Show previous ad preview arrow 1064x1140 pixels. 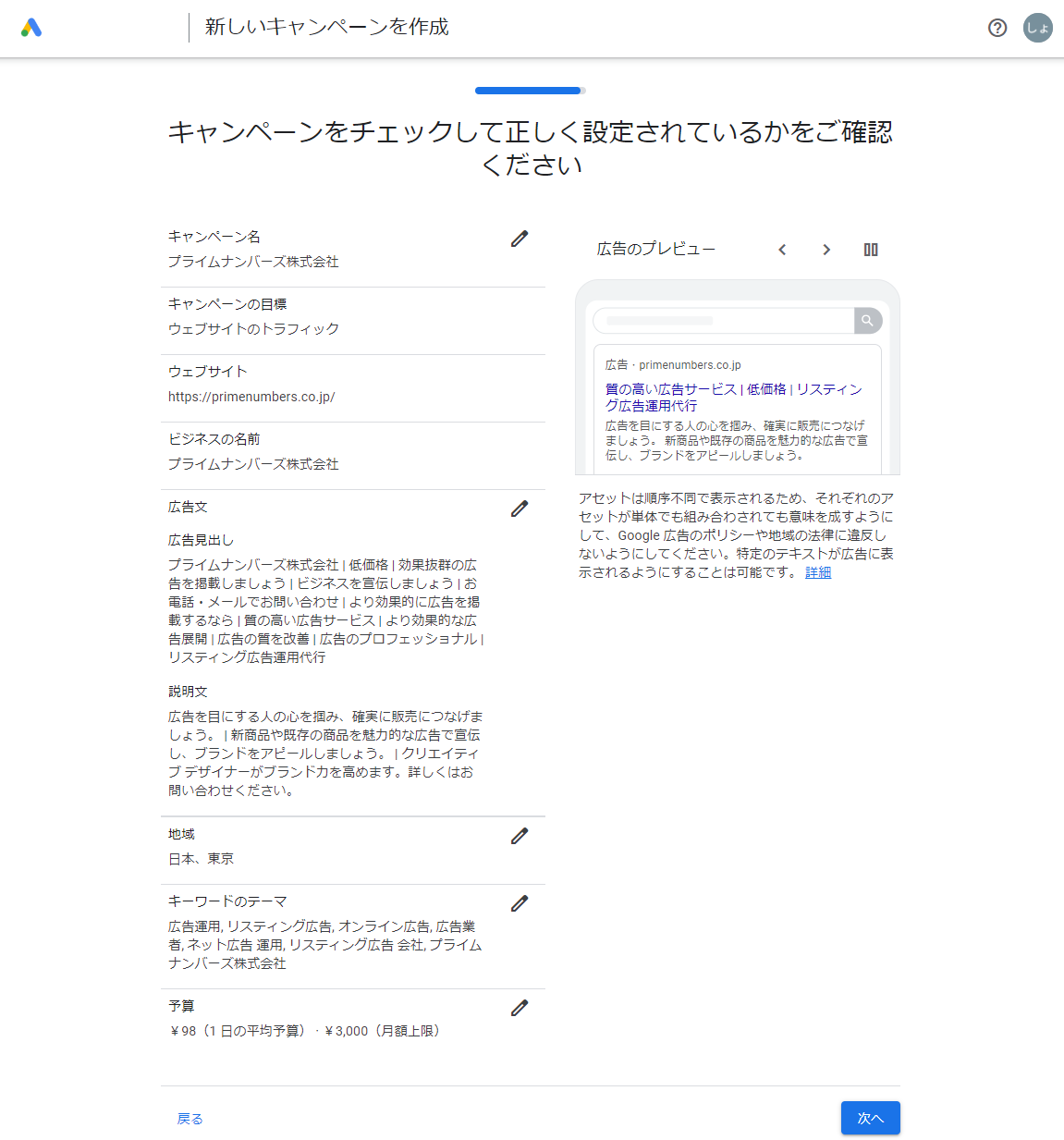tap(782, 250)
